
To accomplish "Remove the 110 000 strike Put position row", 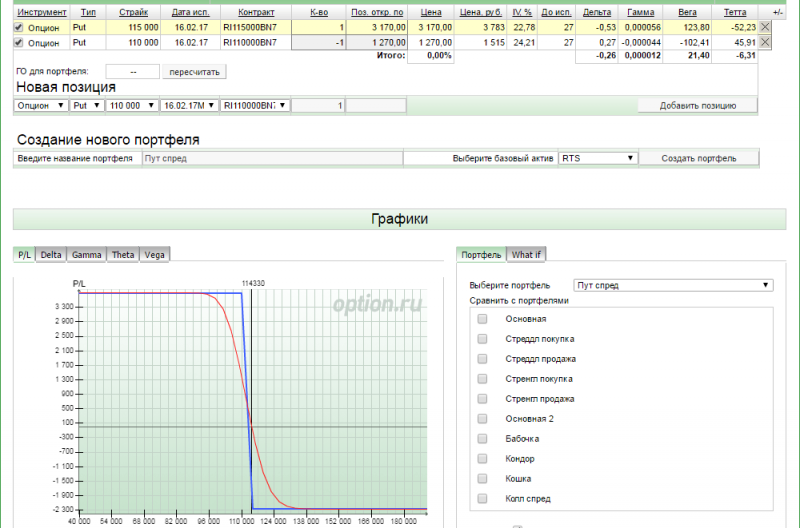I will [x=765, y=43].
